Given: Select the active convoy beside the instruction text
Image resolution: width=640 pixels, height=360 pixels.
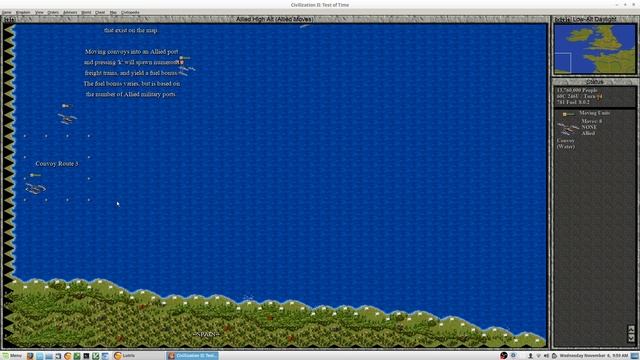Looking at the screenshot, I should tap(187, 70).
